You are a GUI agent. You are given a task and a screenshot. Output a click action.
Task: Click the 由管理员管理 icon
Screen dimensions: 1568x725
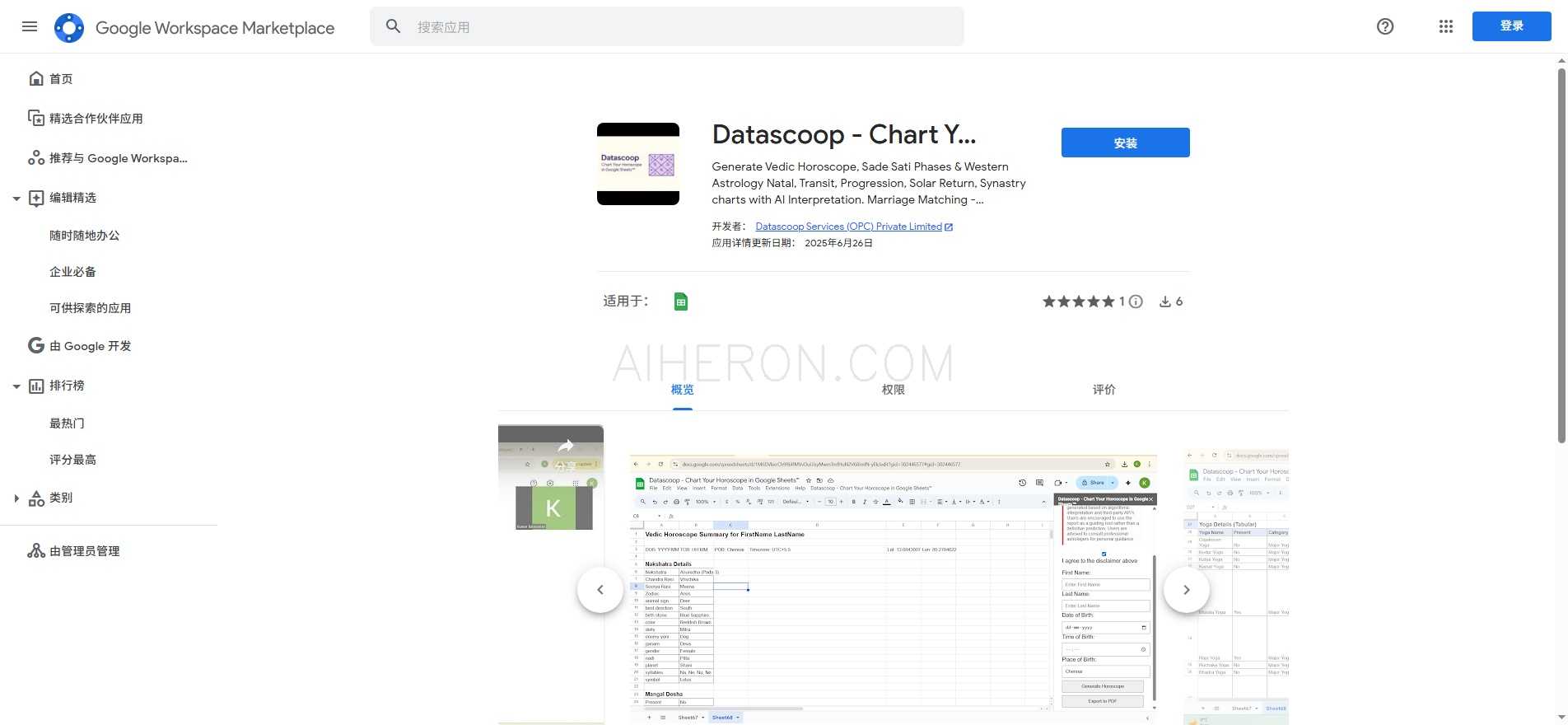pos(36,550)
